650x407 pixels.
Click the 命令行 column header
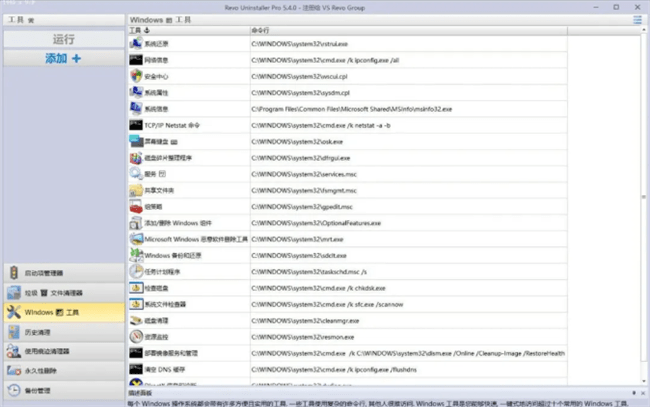pyautogui.click(x=409, y=30)
